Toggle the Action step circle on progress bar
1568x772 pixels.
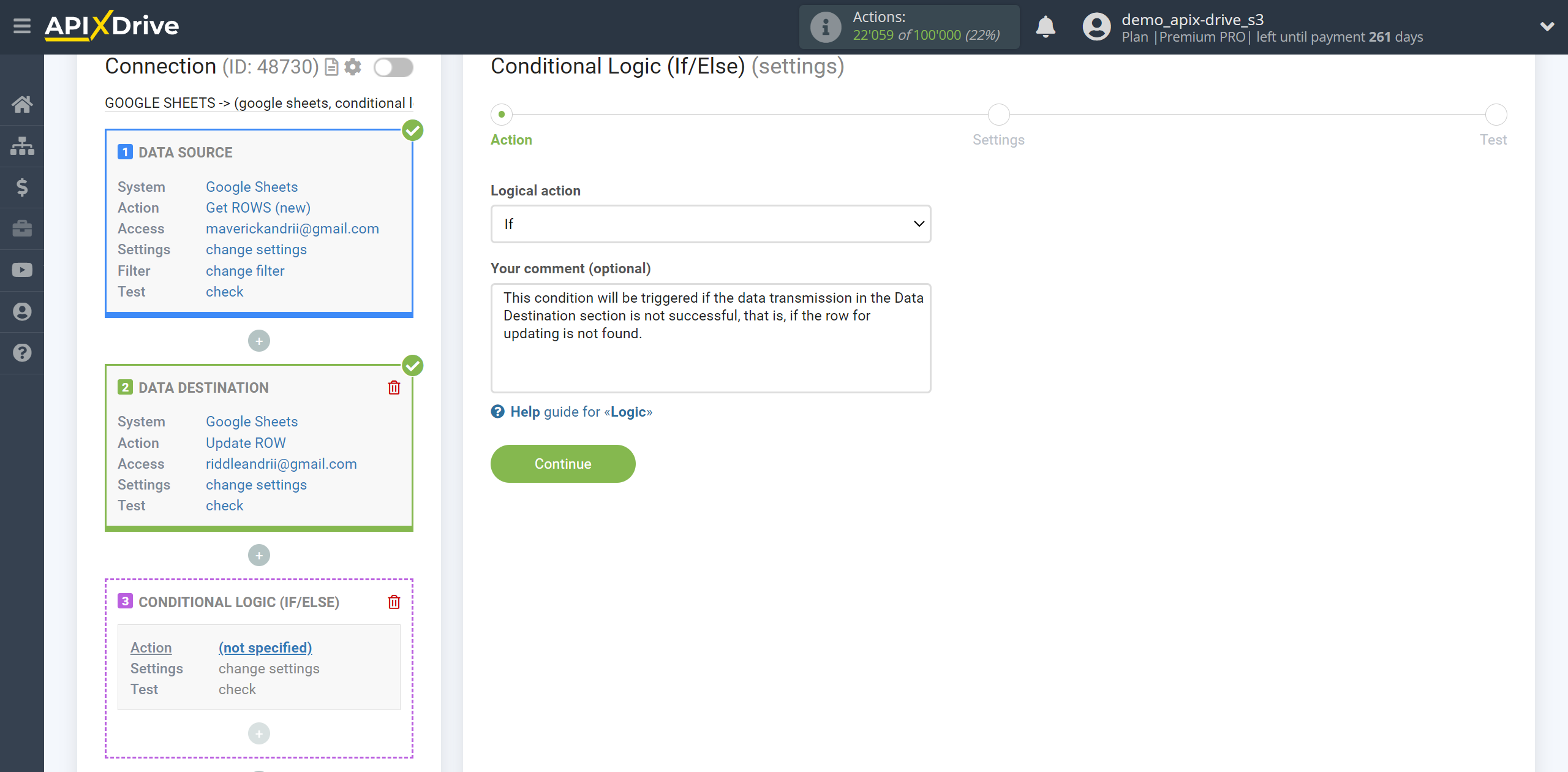(502, 113)
